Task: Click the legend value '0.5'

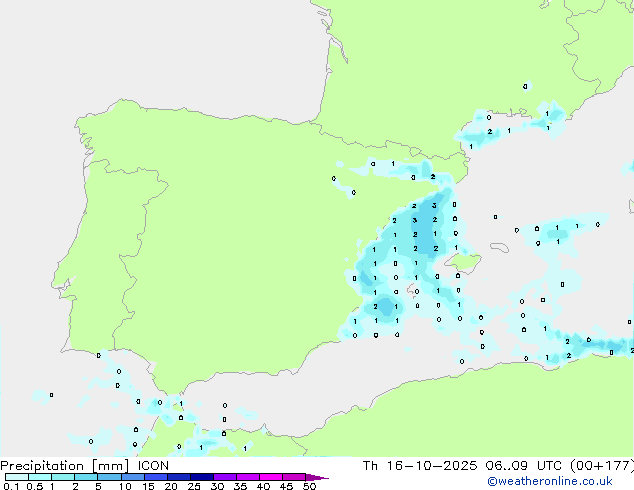Action: (x=34, y=486)
